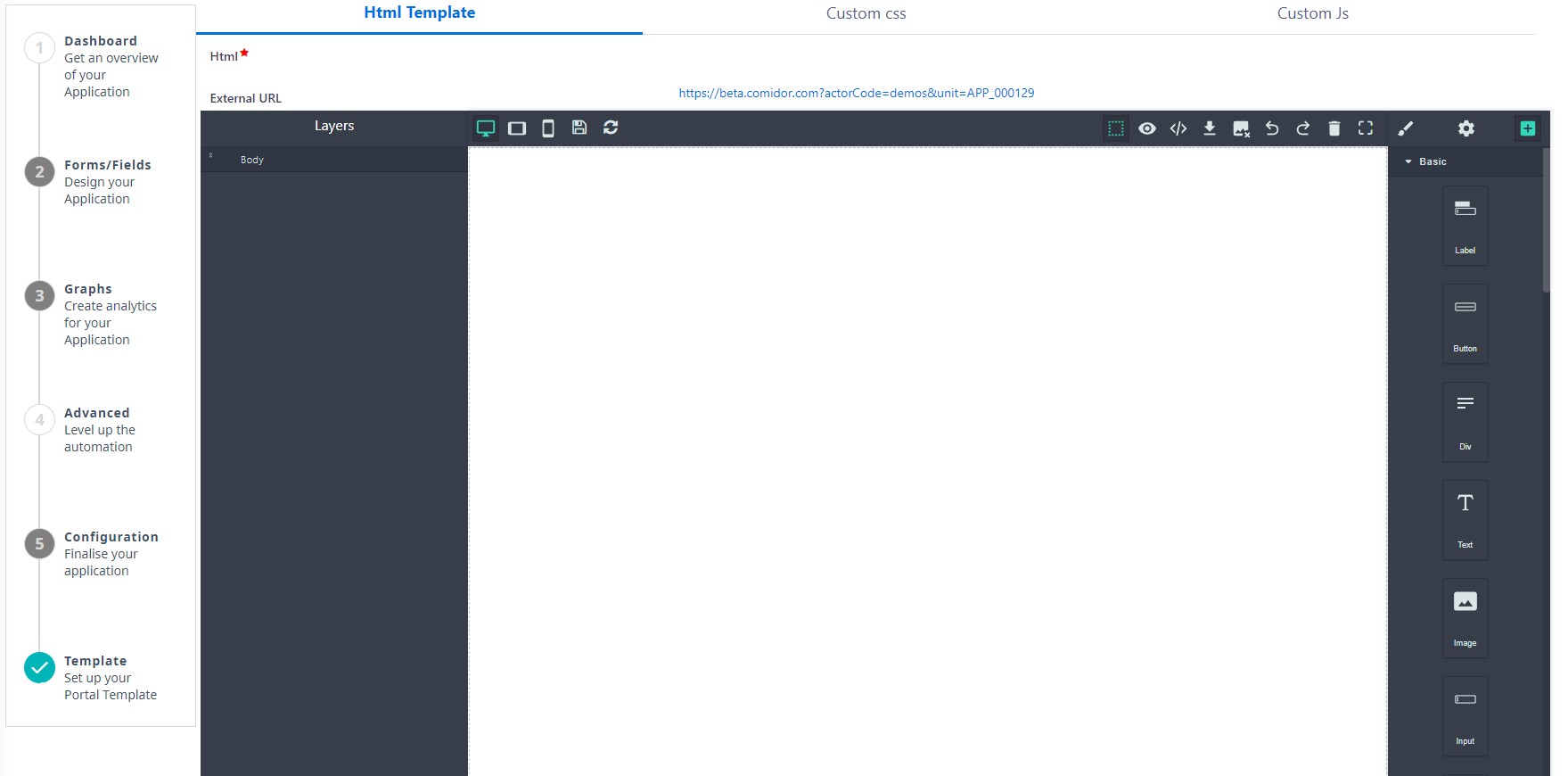The height and width of the screenshot is (776, 1568).
Task: Open the external URL link
Action: tap(857, 93)
